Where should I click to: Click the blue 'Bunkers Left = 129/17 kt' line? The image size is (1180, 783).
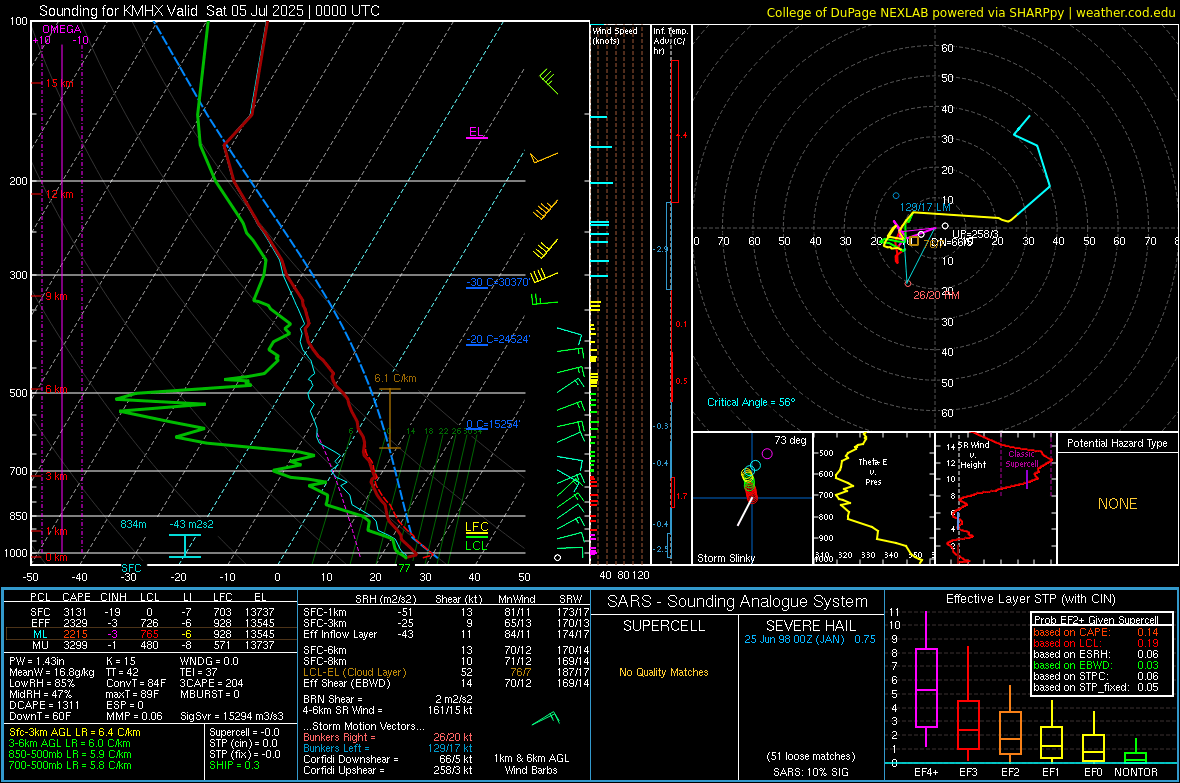tap(388, 748)
